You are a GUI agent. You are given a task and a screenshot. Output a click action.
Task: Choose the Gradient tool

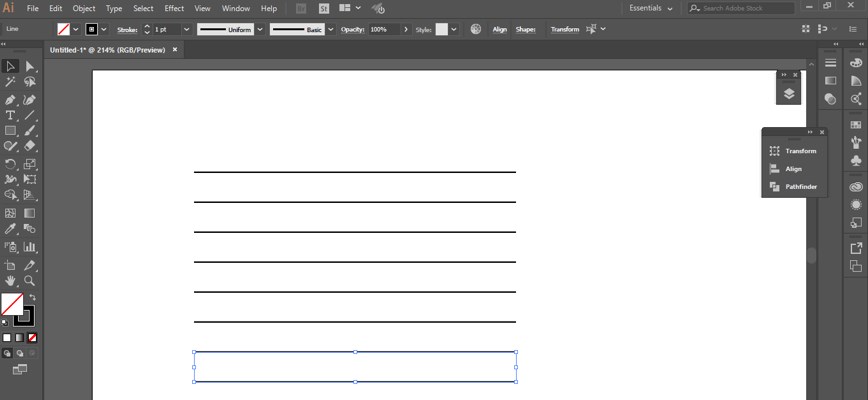(30, 213)
